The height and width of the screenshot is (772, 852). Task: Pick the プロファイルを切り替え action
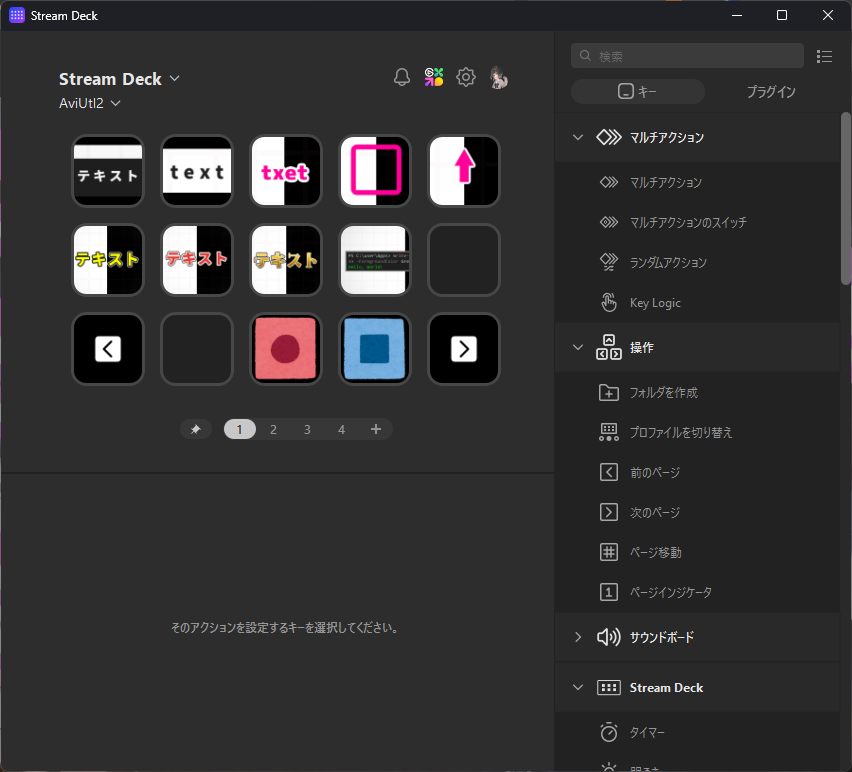pos(697,432)
